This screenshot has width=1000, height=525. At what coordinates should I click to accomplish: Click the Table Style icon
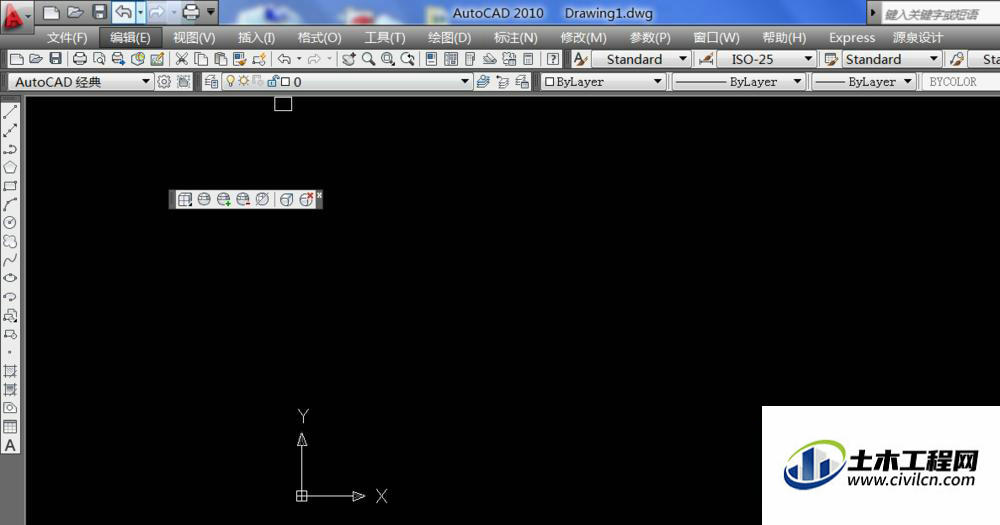tap(830, 59)
